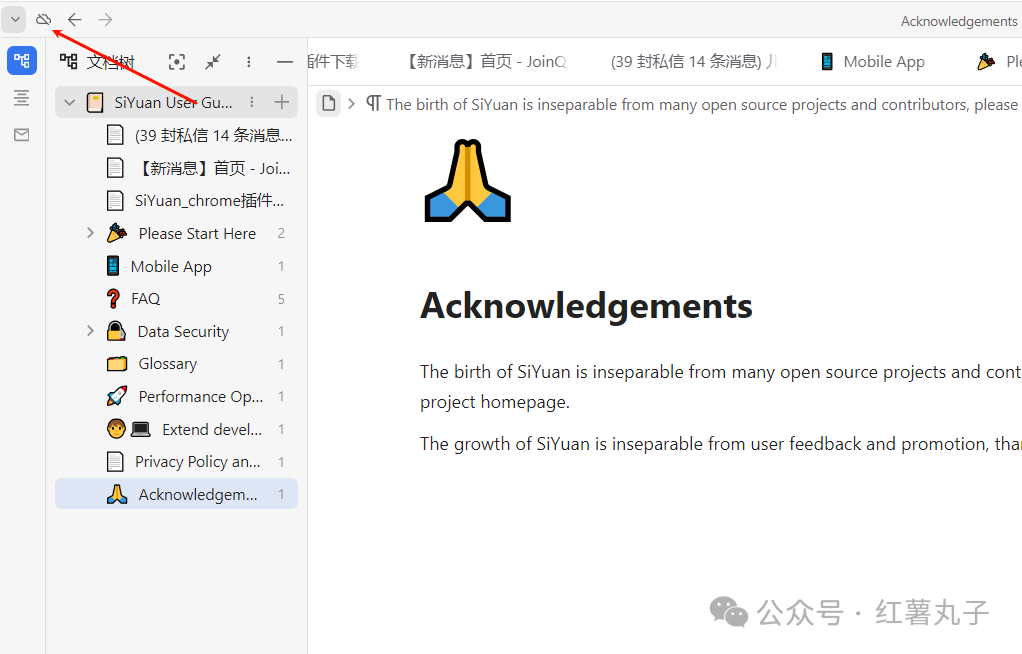Focus the current document in the tree
1022x654 pixels.
click(x=177, y=62)
